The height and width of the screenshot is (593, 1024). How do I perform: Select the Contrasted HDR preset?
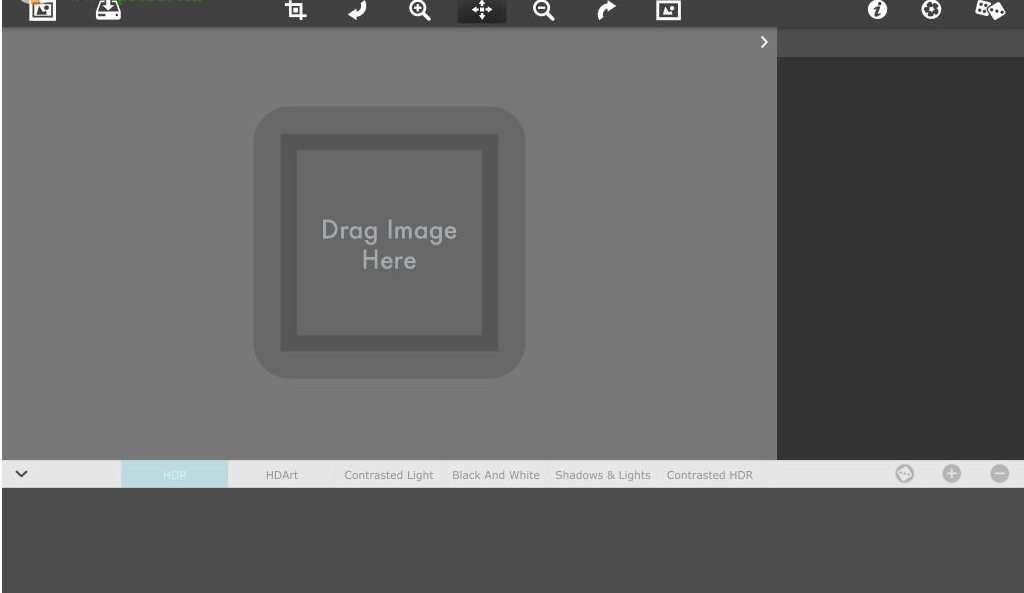(x=709, y=475)
